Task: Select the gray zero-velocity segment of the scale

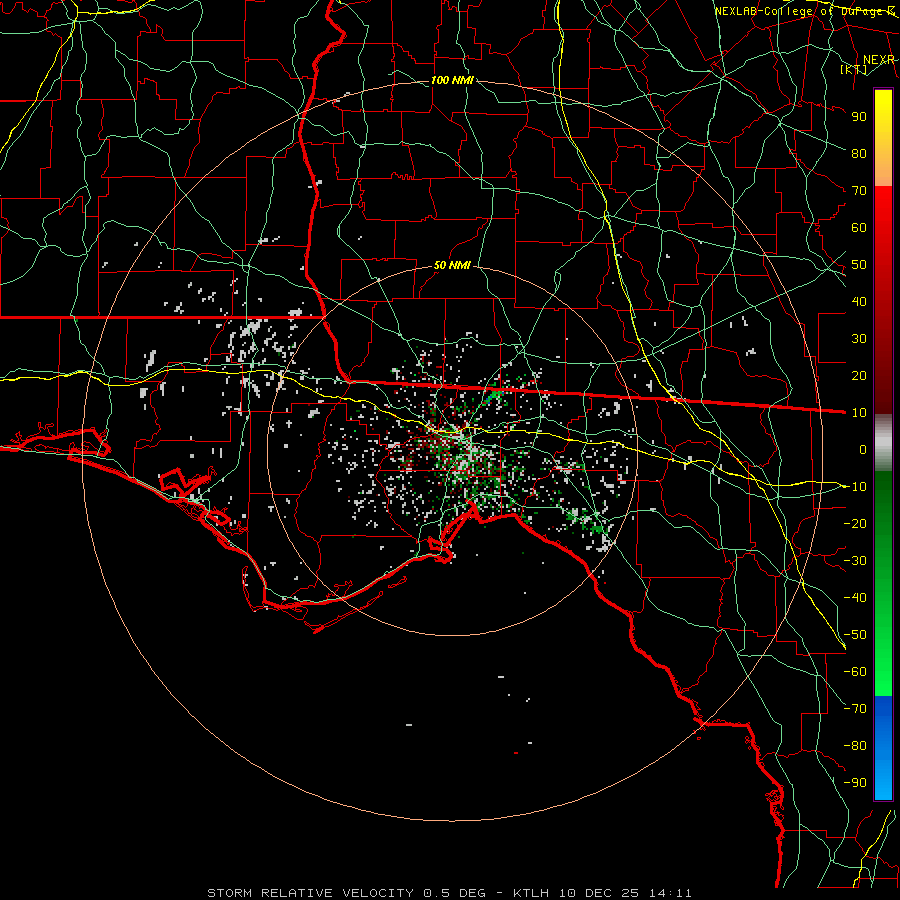Action: (x=883, y=442)
